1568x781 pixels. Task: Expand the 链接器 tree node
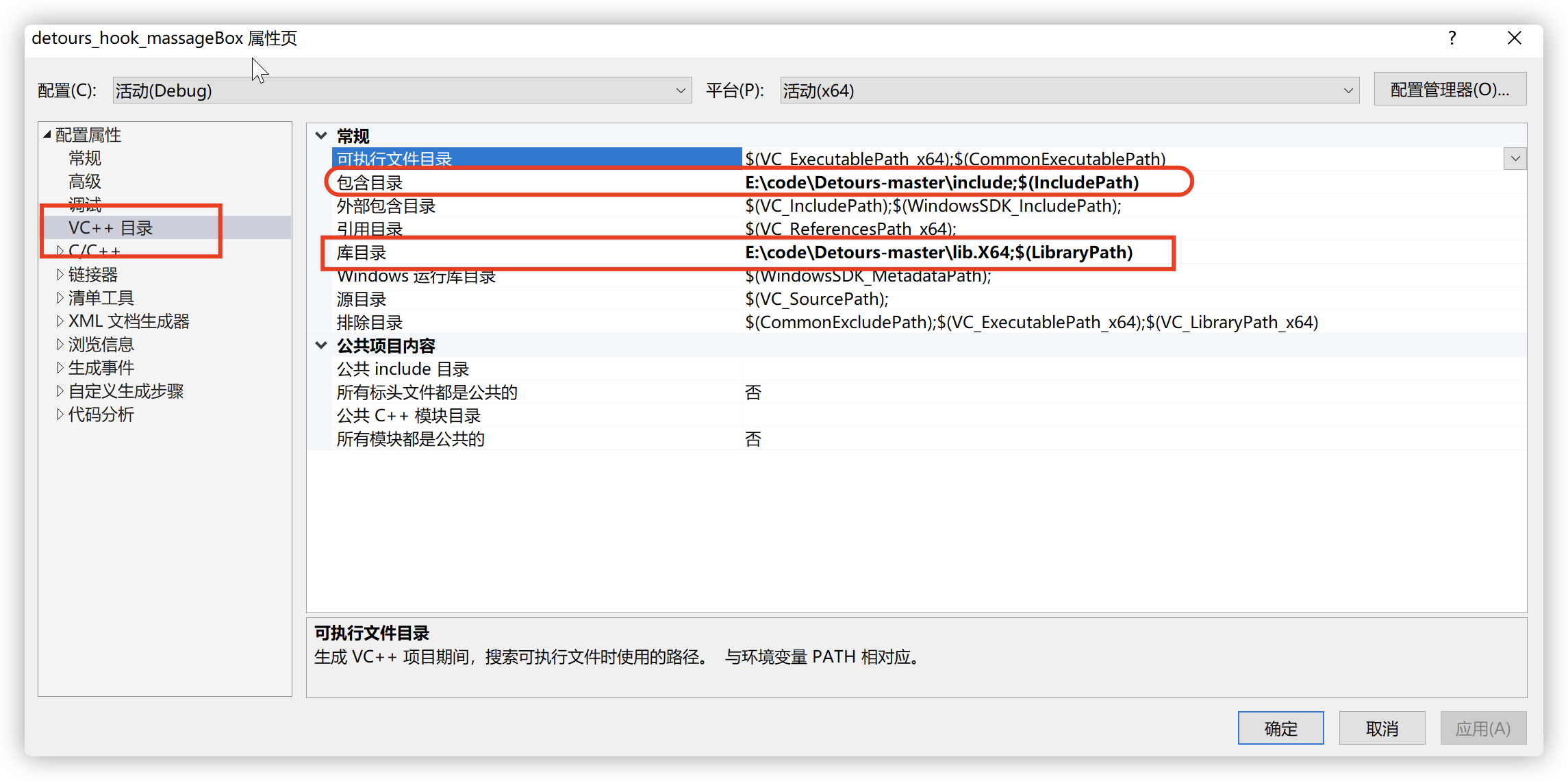(x=60, y=275)
